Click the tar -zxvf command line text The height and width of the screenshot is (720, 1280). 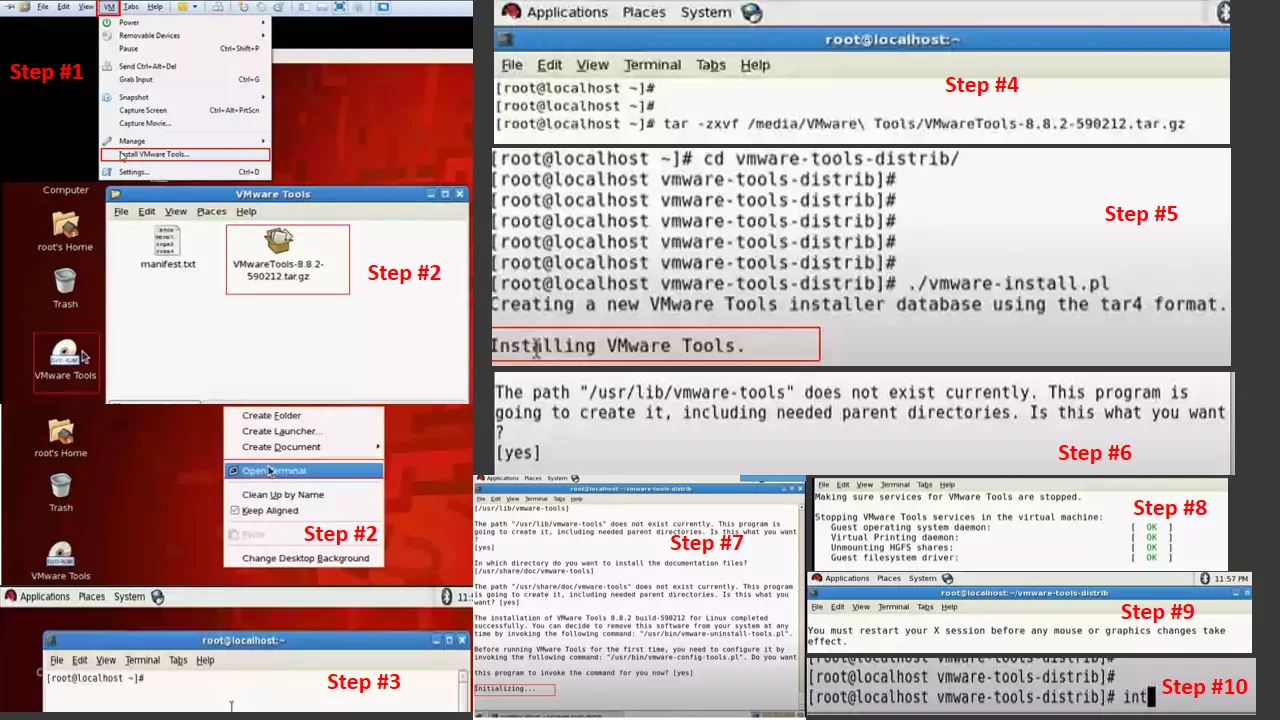click(925, 124)
